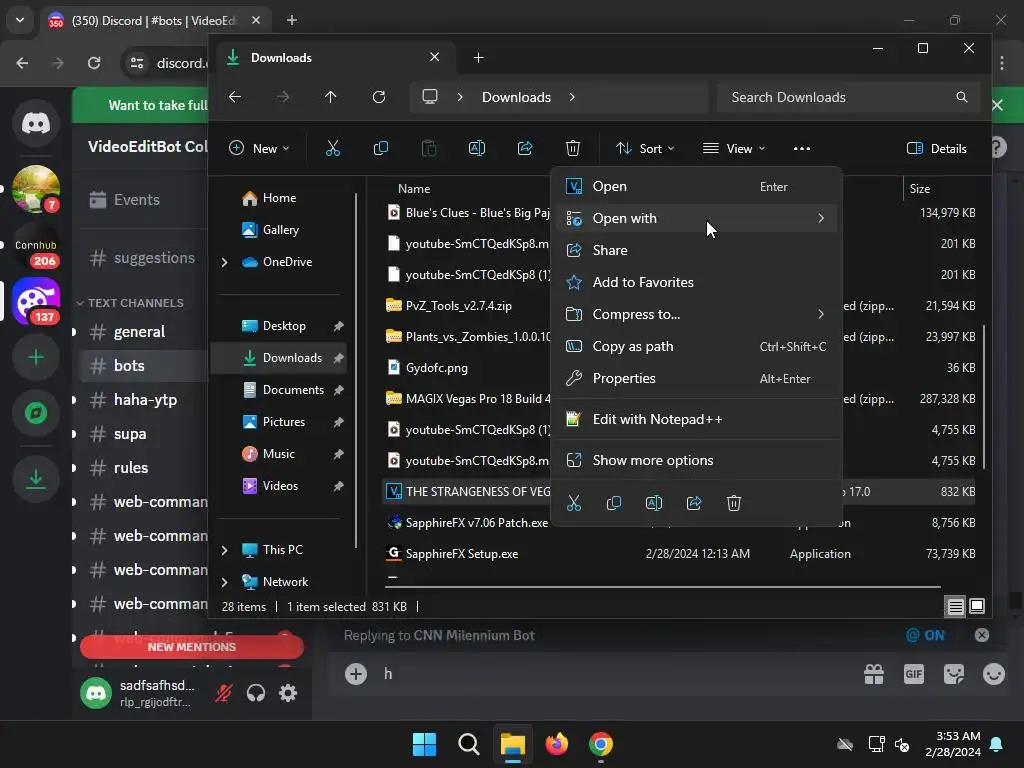Select Add to Favorites menu entry

tap(696, 283)
